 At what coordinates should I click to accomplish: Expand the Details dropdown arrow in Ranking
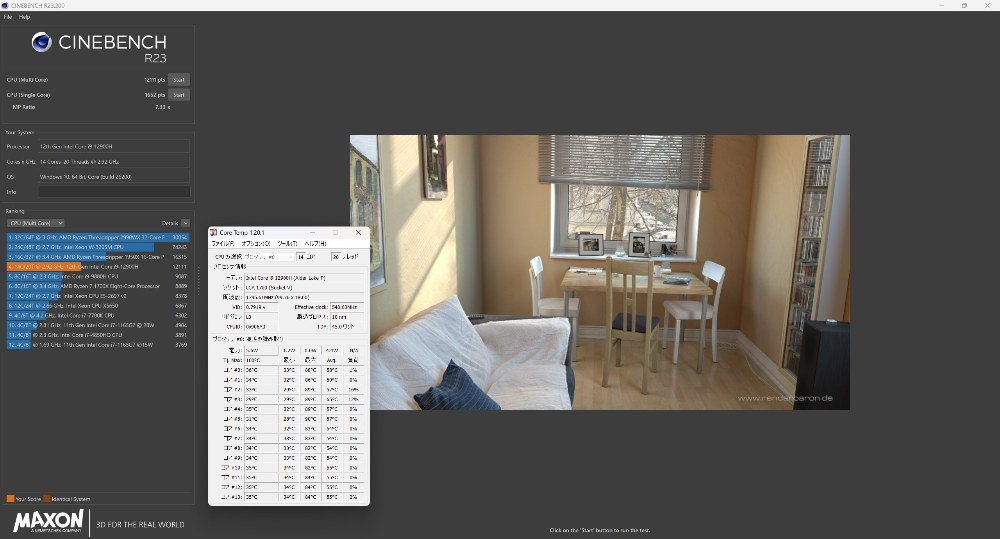click(185, 223)
